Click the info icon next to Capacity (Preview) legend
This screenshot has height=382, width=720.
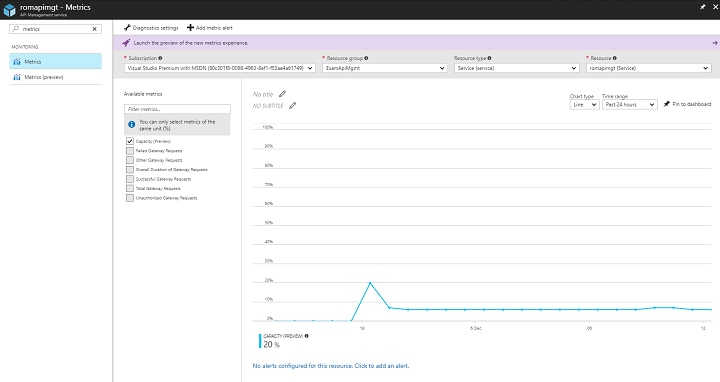tap(307, 336)
